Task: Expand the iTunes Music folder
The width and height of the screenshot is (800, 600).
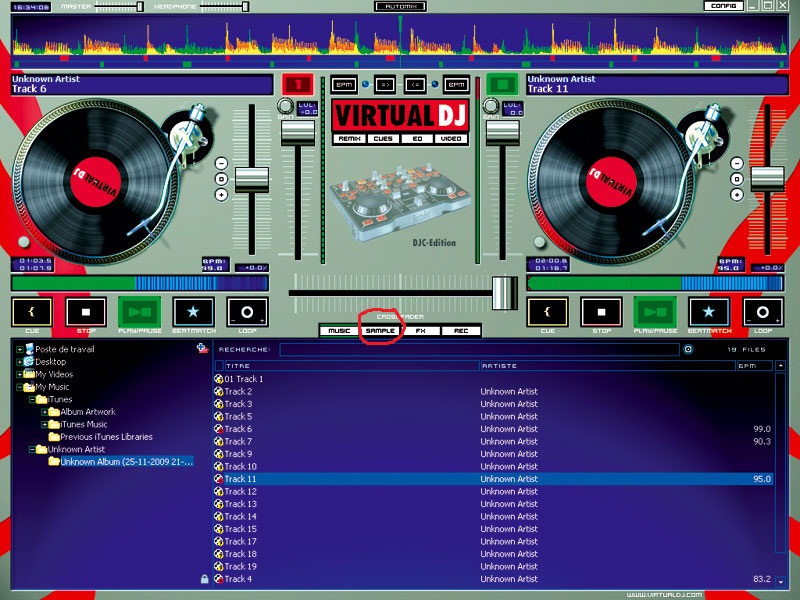Action: click(x=44, y=424)
